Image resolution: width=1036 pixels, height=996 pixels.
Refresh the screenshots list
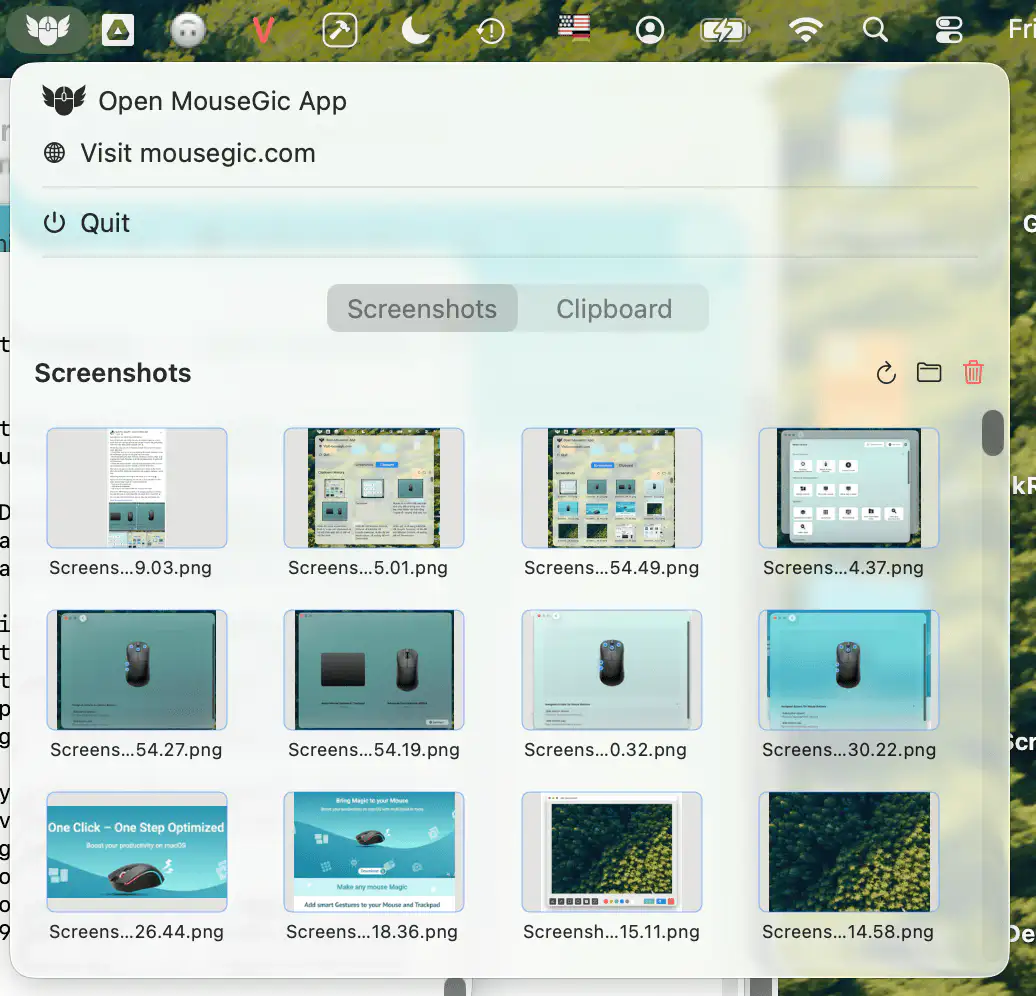pos(885,374)
